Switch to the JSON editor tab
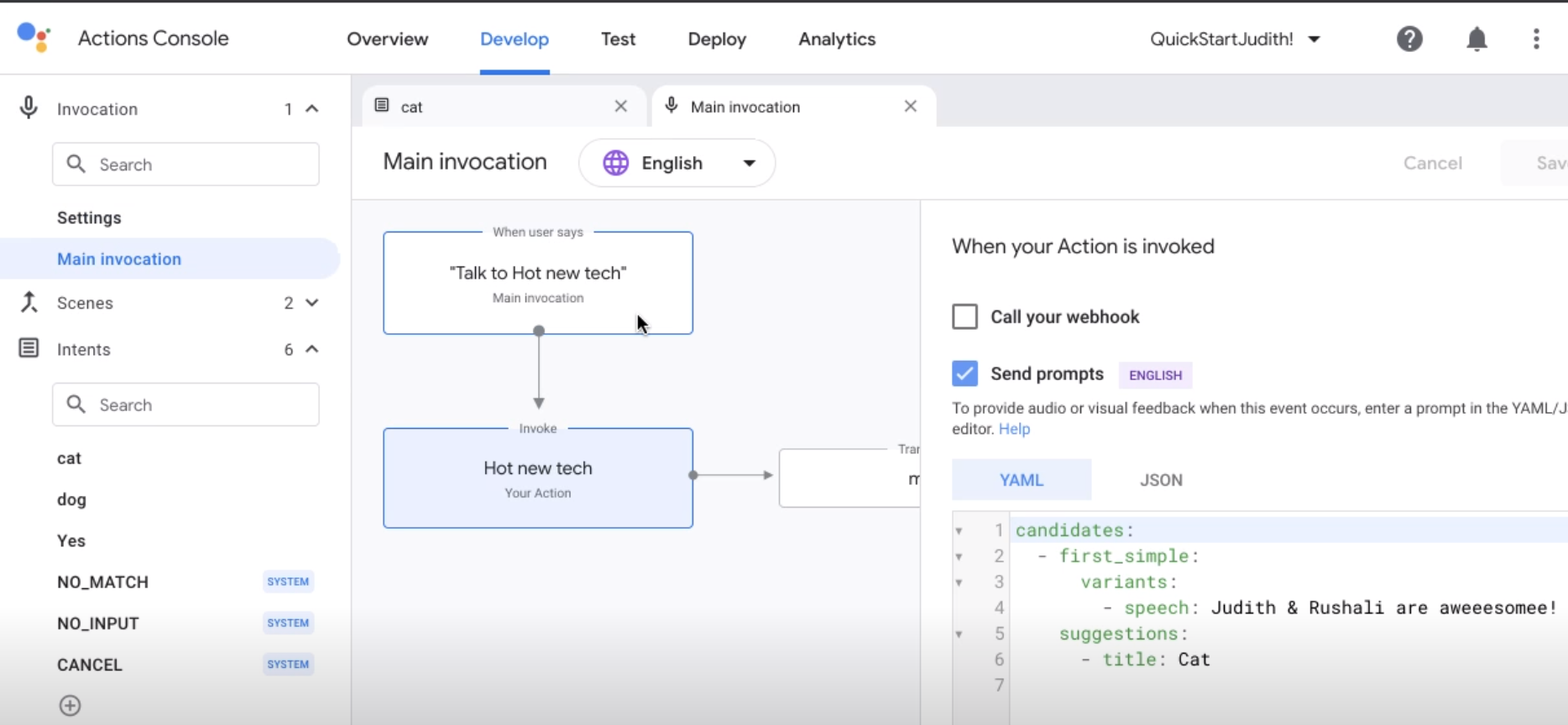 click(x=1161, y=480)
